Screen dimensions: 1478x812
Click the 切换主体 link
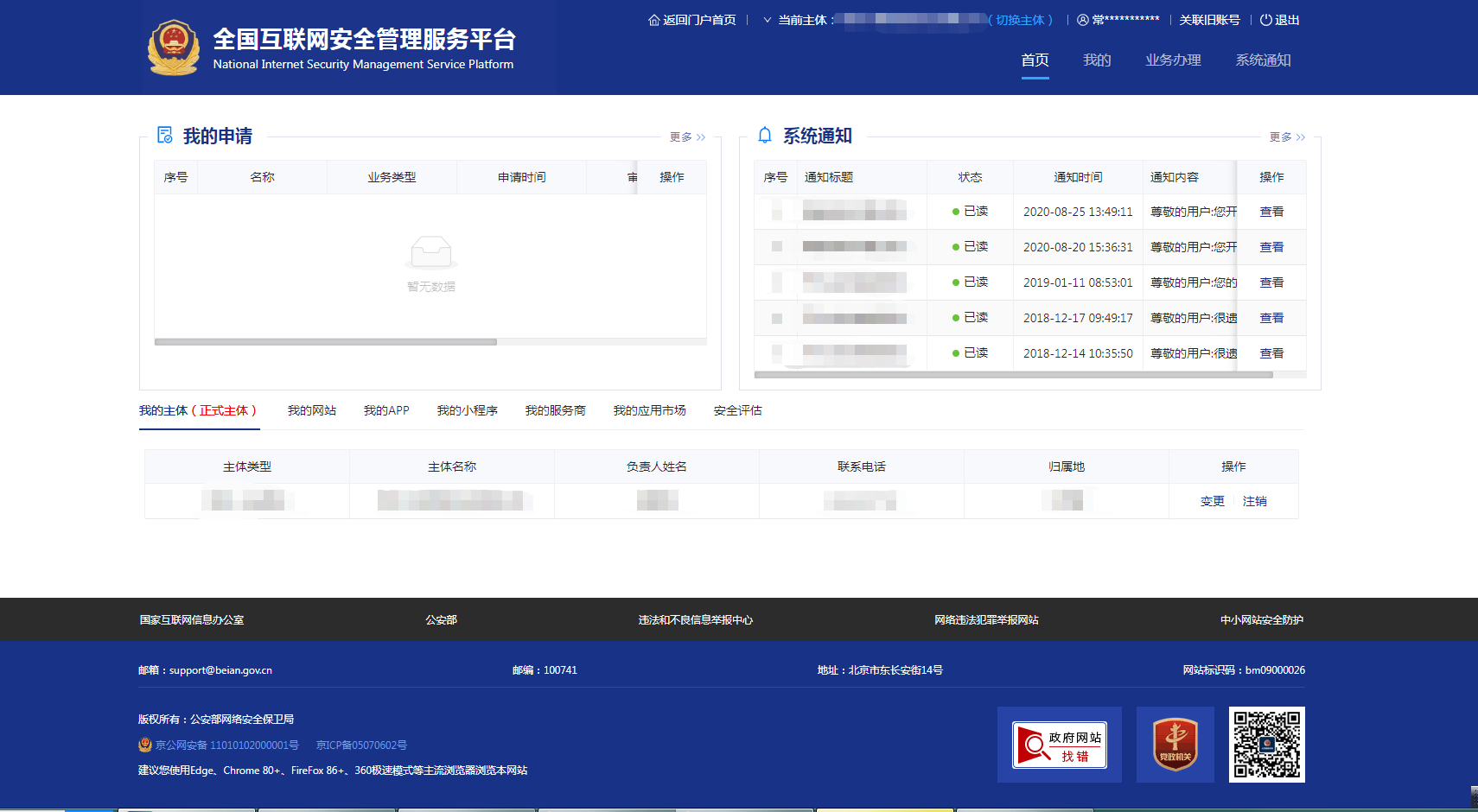[x=1020, y=19]
